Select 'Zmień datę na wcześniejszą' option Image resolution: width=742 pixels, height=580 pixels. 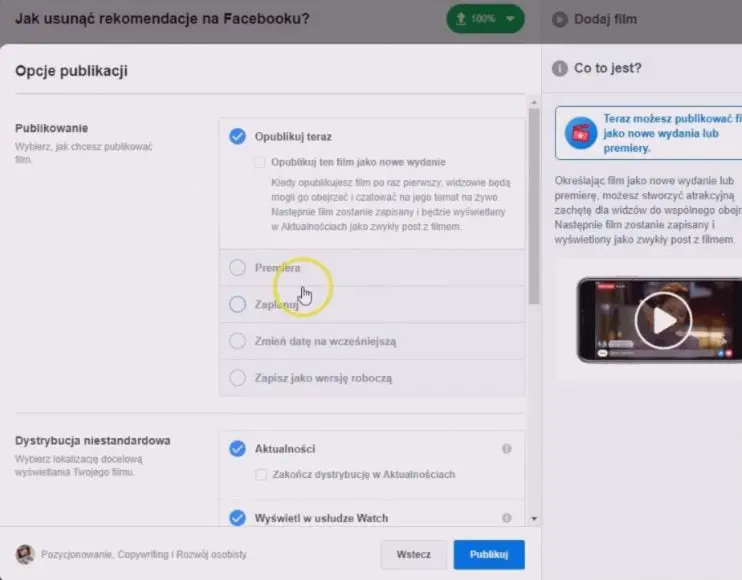237,341
